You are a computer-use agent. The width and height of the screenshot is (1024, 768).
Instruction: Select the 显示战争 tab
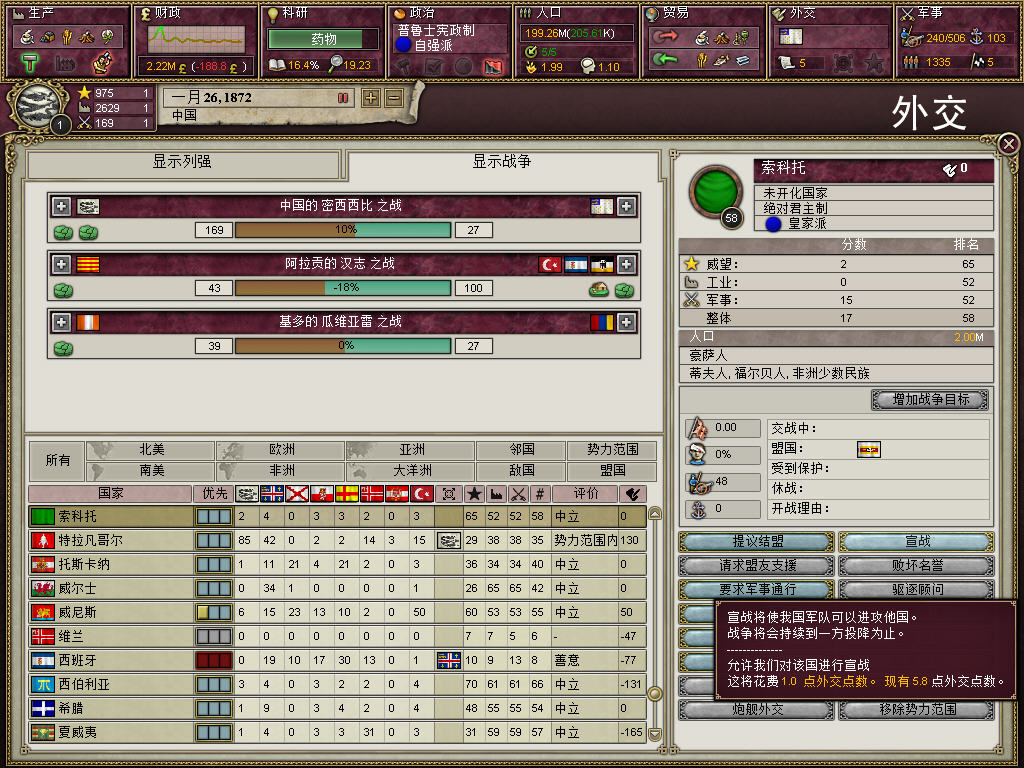(502, 162)
